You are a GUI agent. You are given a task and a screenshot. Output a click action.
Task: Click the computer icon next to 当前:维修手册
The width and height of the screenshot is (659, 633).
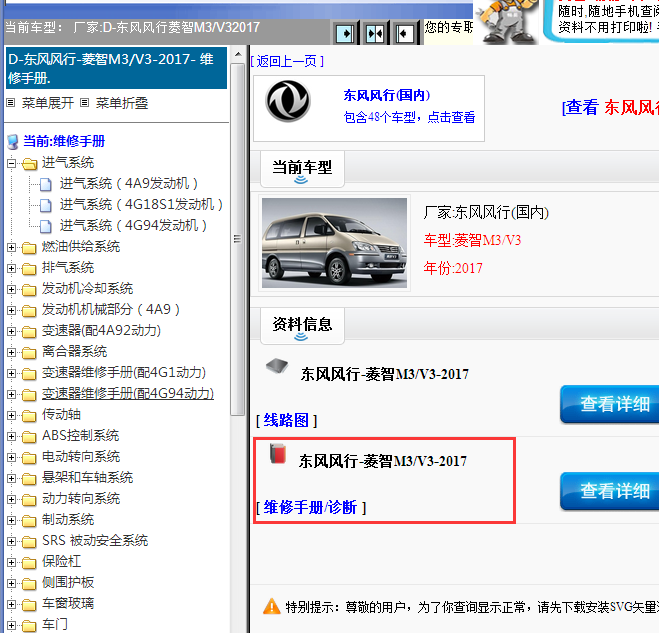coord(13,142)
